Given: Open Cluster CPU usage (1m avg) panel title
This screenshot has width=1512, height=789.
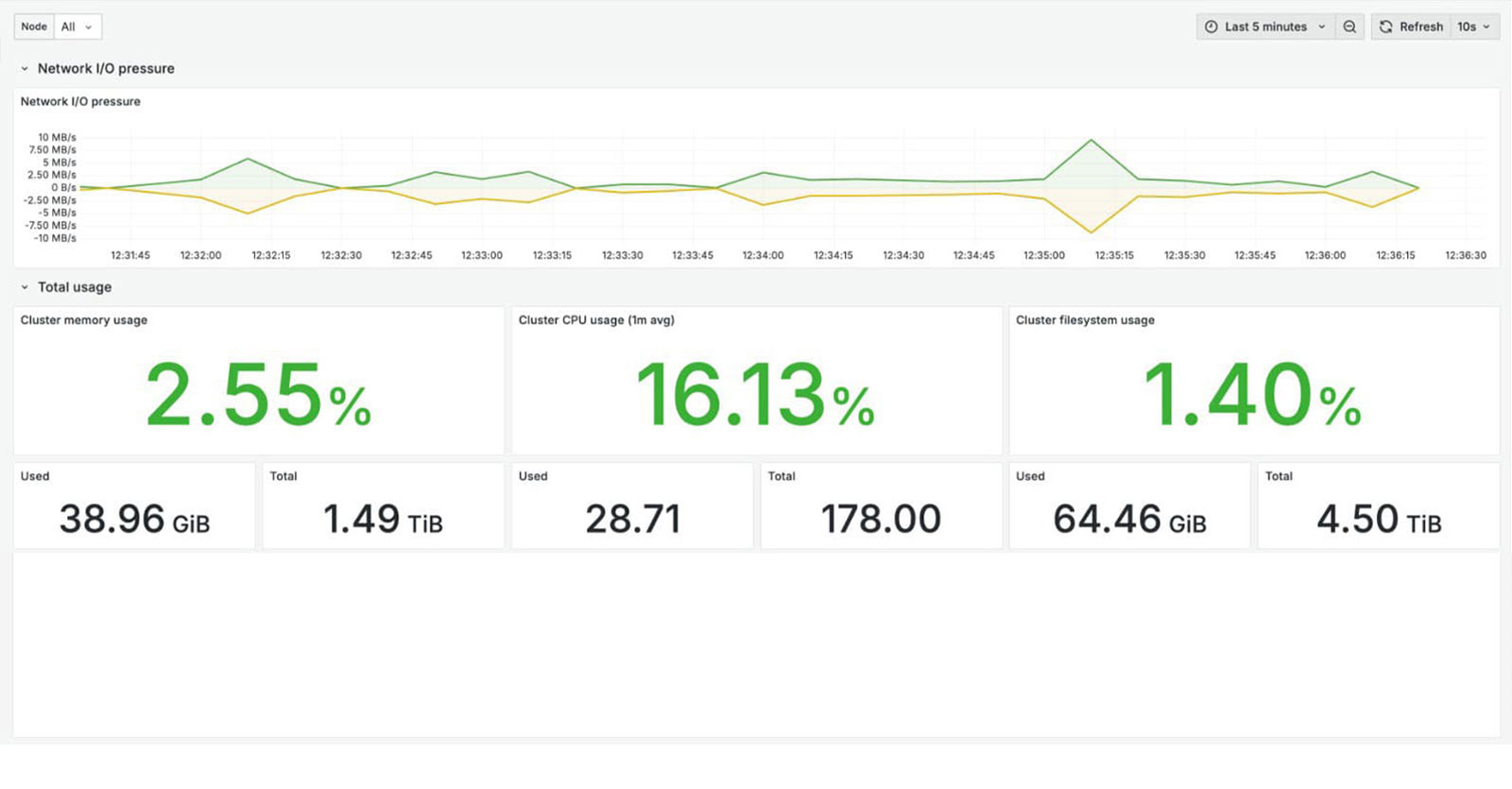Looking at the screenshot, I should [x=596, y=320].
